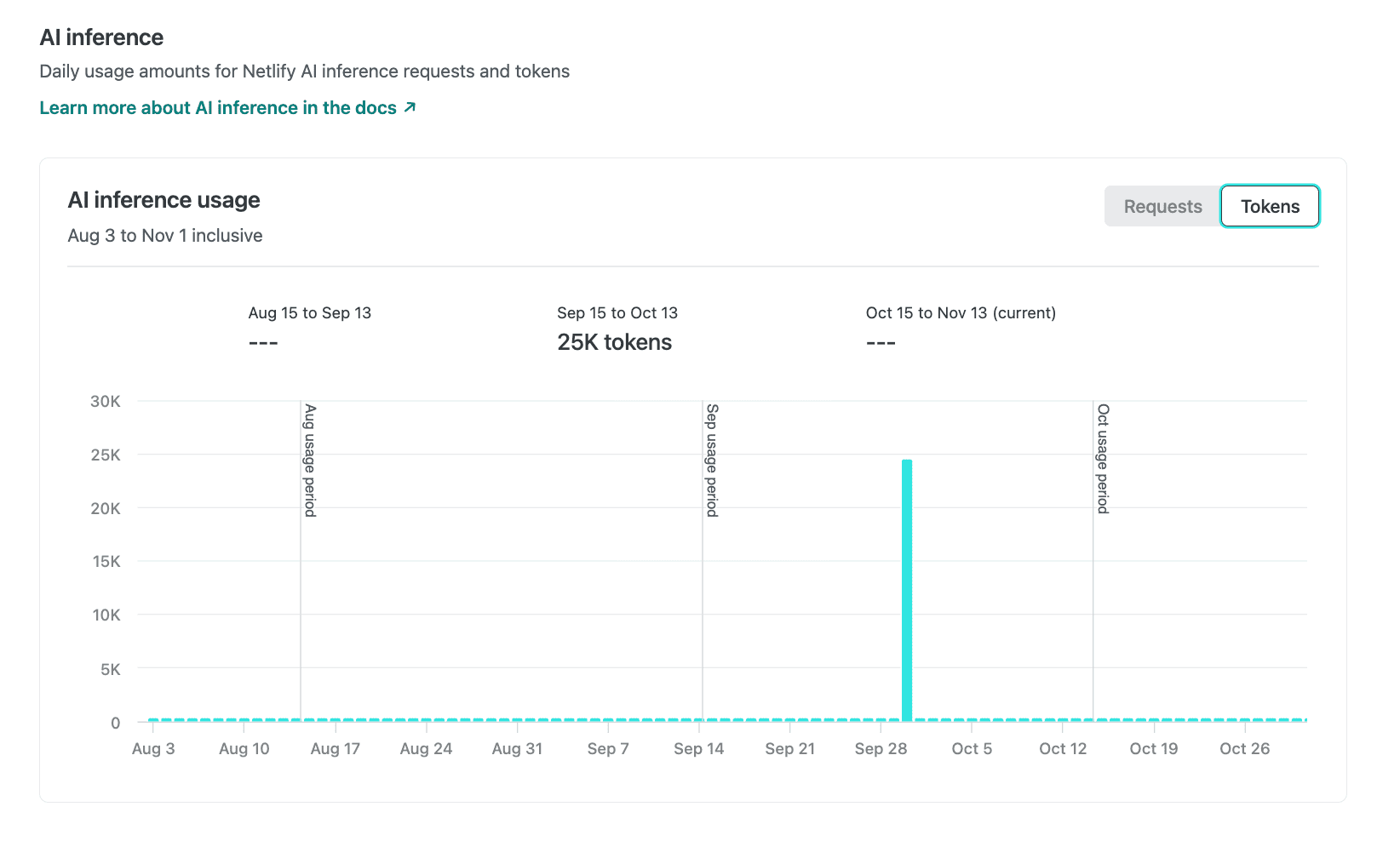Switch to the Requests view
The height and width of the screenshot is (841, 1400).
click(x=1162, y=206)
